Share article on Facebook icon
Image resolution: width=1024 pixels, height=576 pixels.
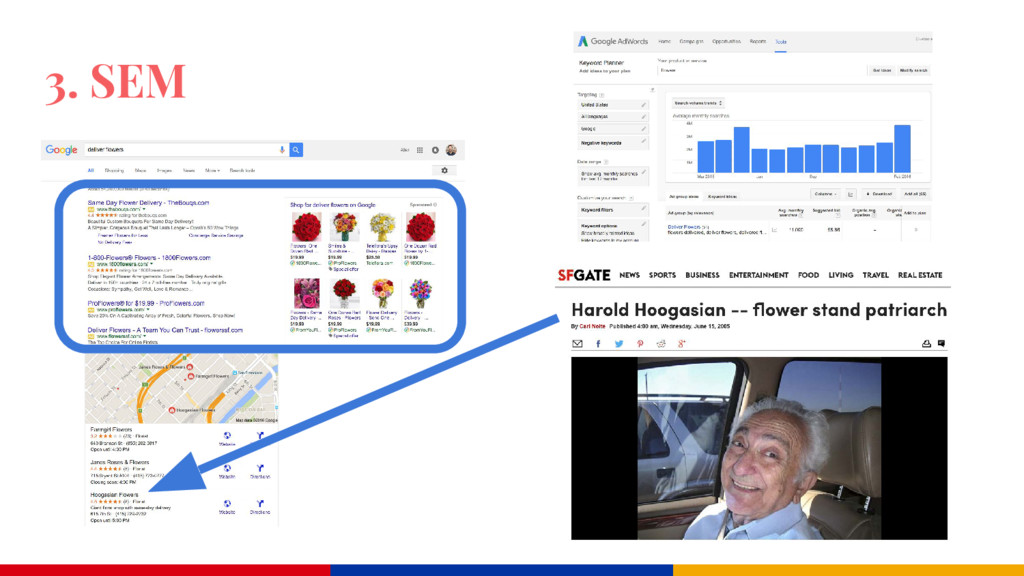click(x=598, y=344)
